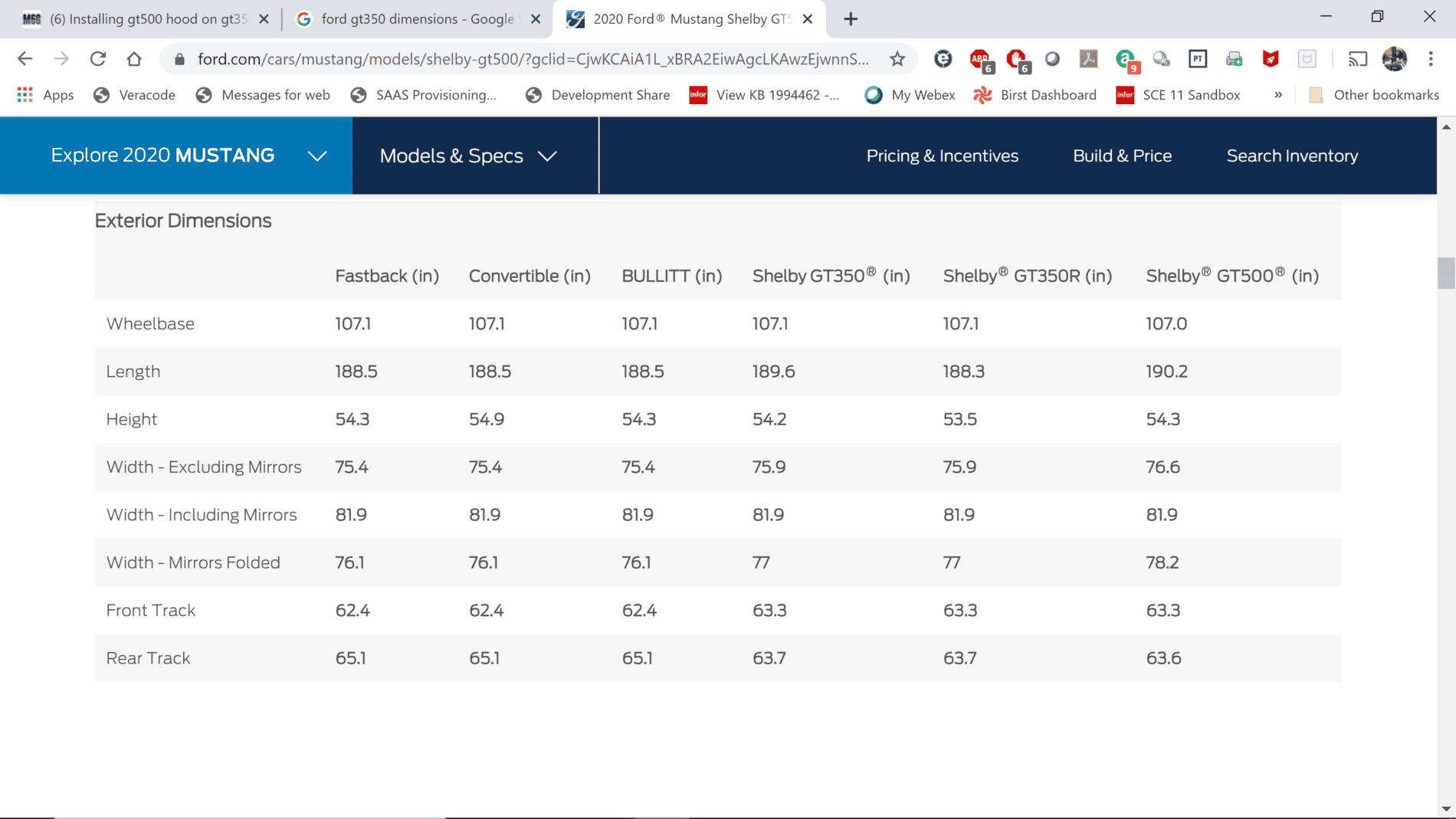Open the My Webex bookmark
The width and height of the screenshot is (1456, 819).
tap(910, 95)
